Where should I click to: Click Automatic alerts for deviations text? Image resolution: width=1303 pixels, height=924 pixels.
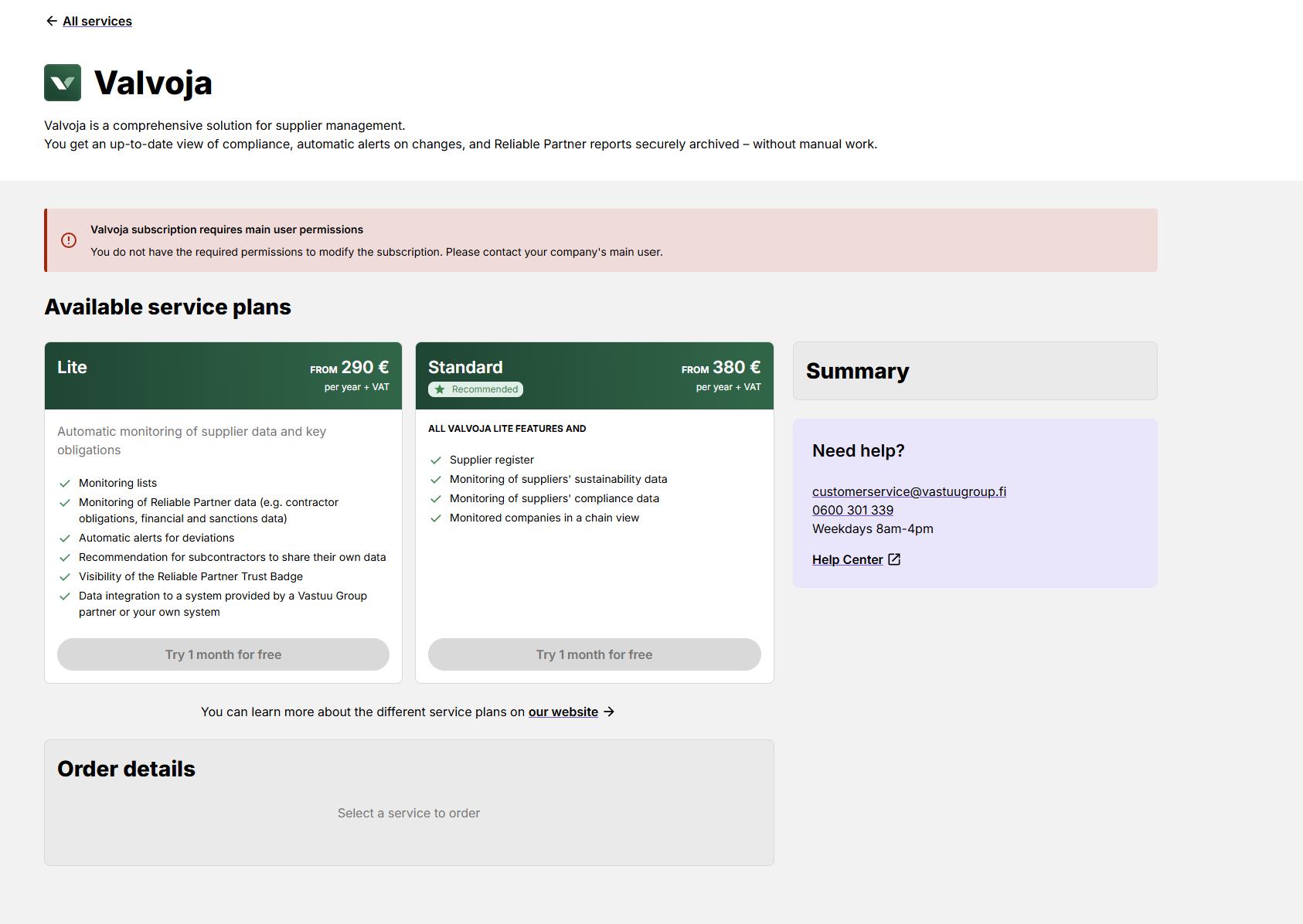[x=156, y=538]
